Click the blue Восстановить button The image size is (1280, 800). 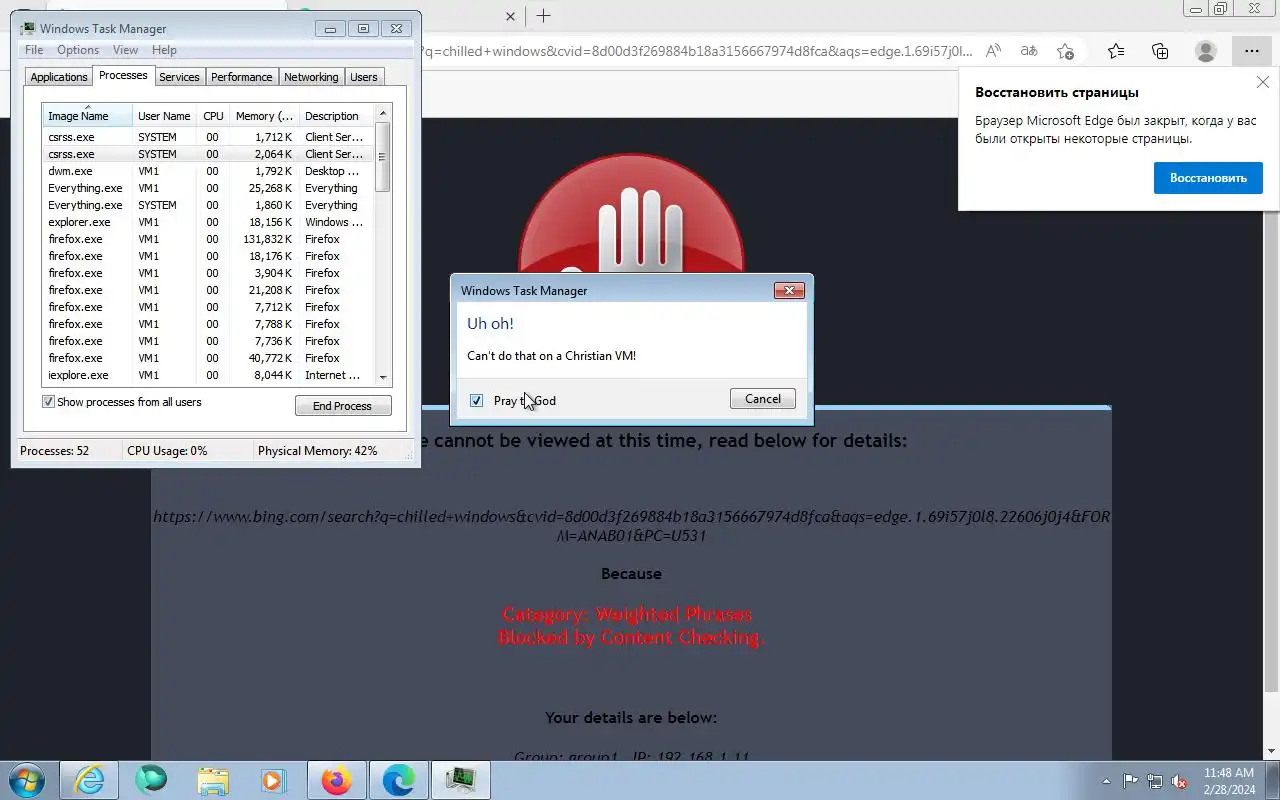1208,177
